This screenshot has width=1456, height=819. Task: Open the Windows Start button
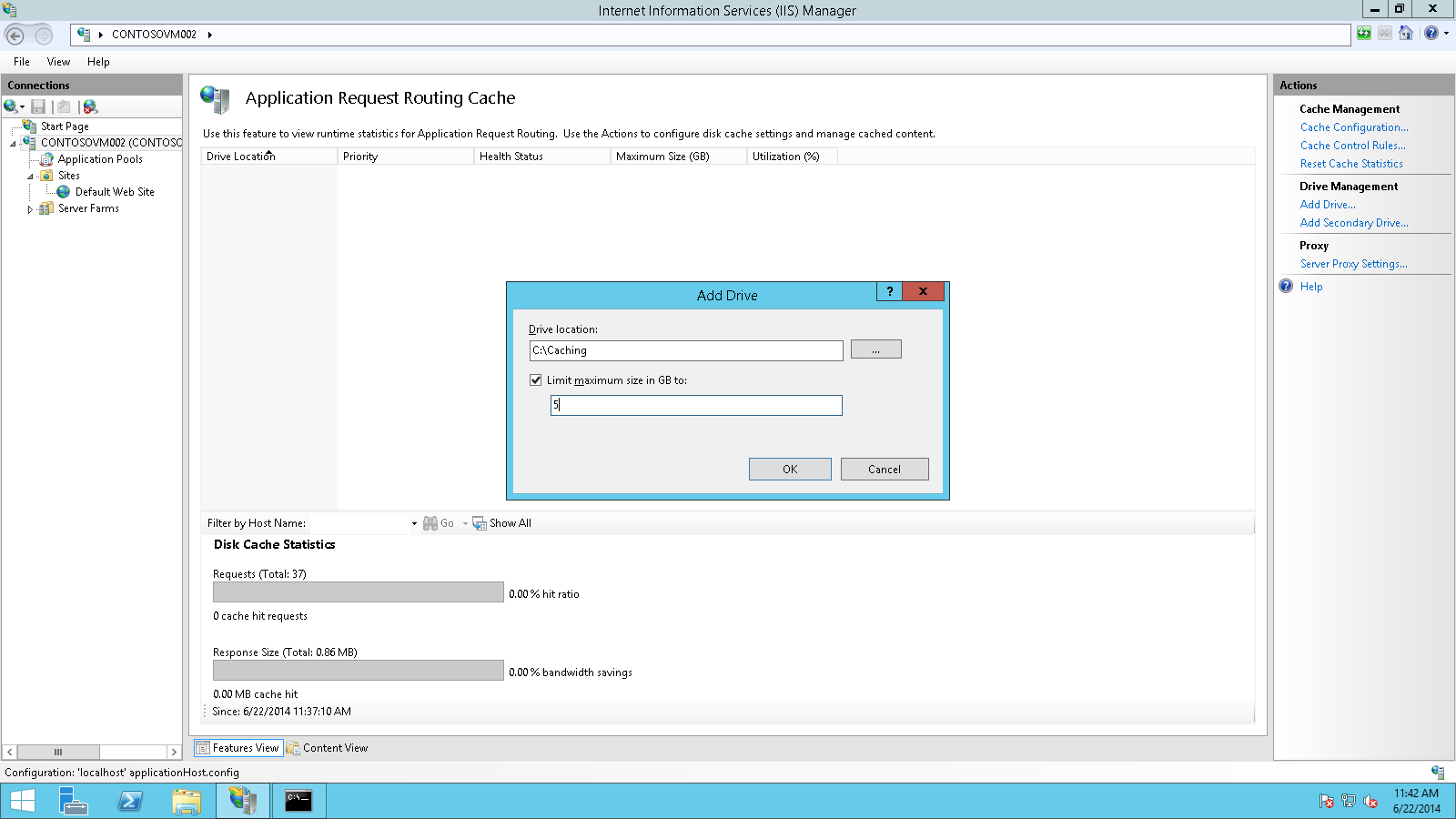point(22,801)
